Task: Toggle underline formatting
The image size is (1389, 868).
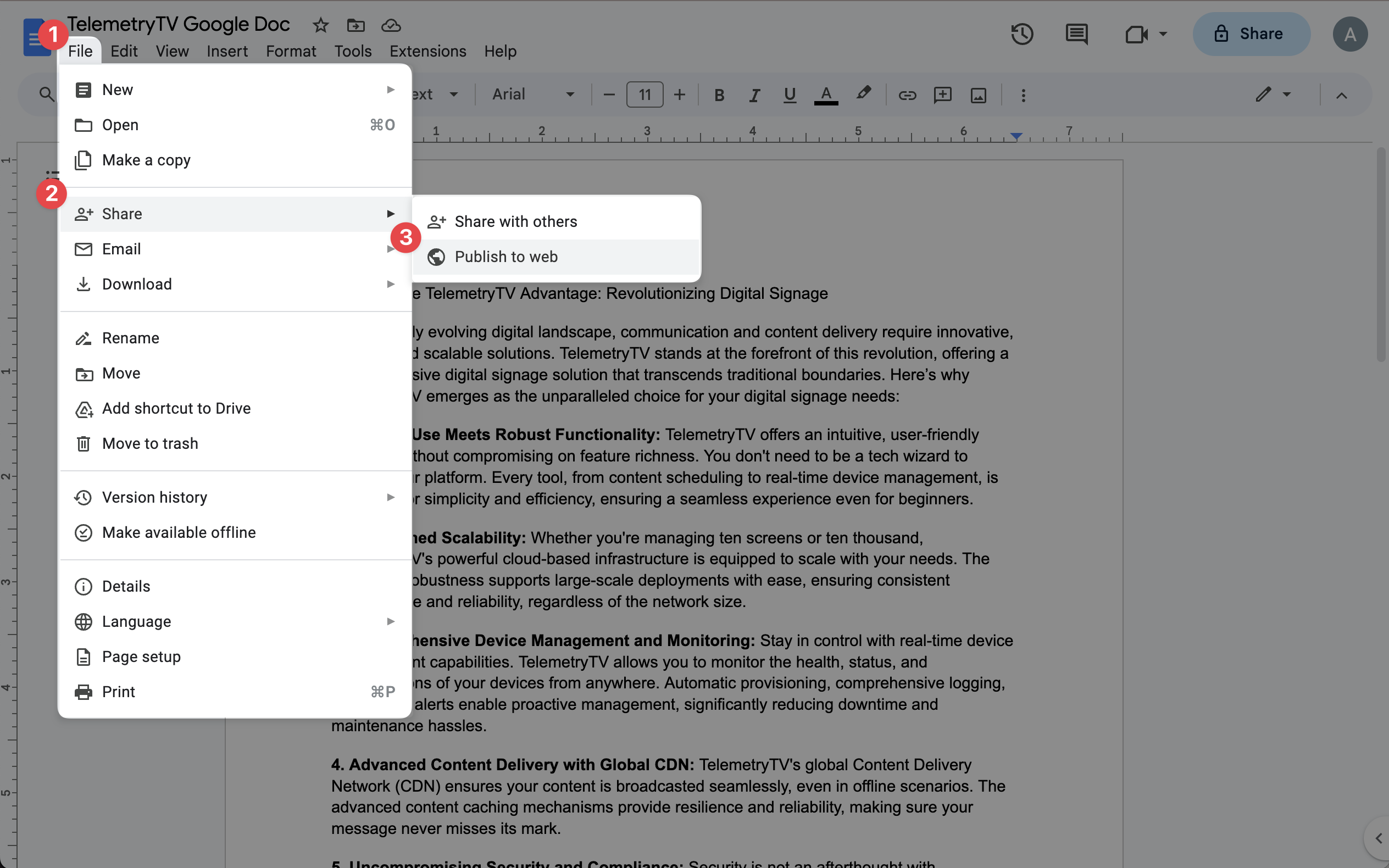Action: click(790, 94)
